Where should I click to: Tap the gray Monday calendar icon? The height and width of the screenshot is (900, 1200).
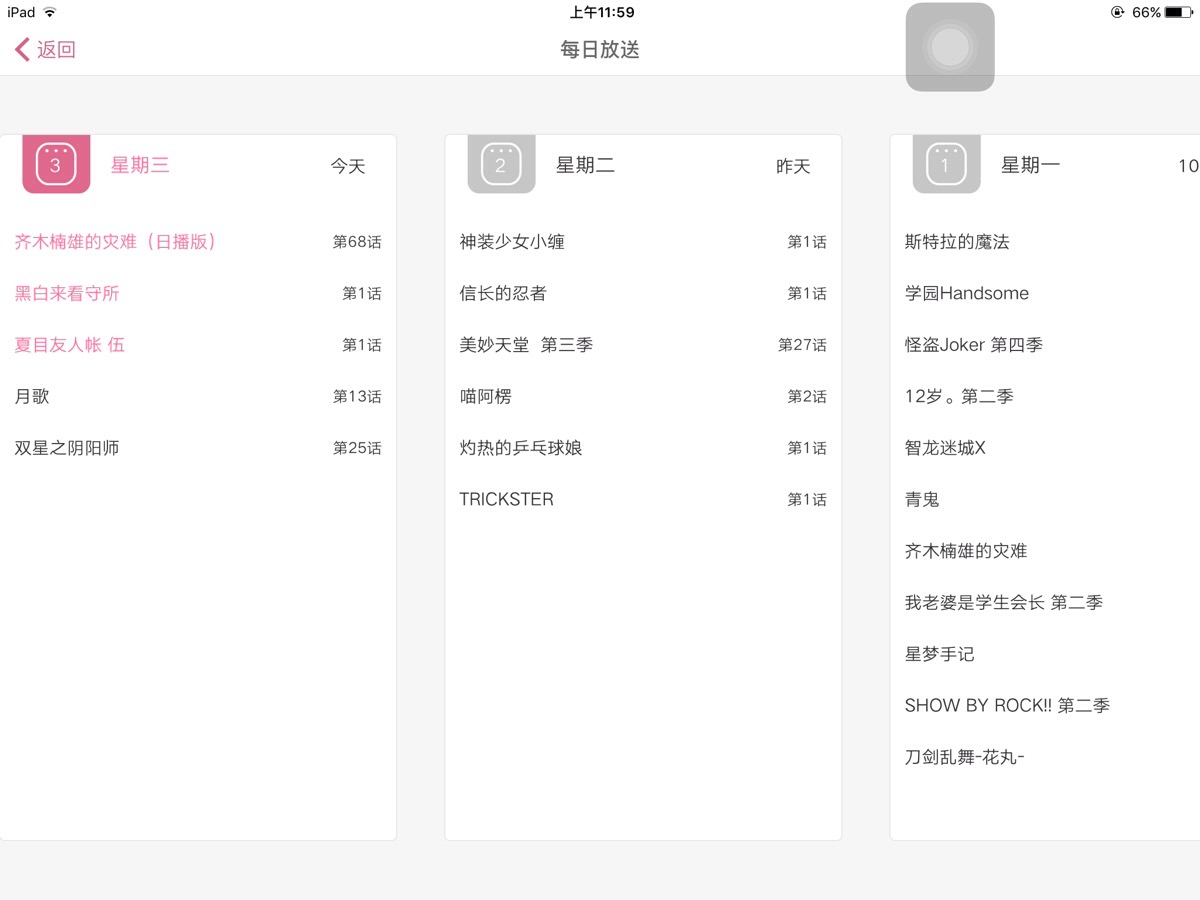click(x=946, y=164)
